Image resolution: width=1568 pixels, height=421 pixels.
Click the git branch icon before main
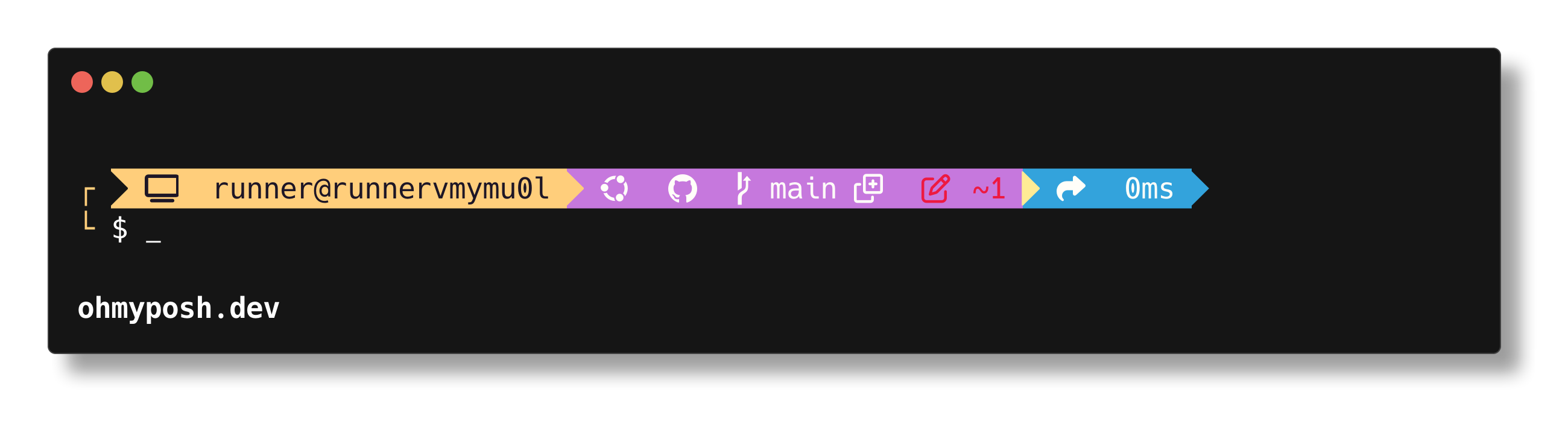coord(742,189)
